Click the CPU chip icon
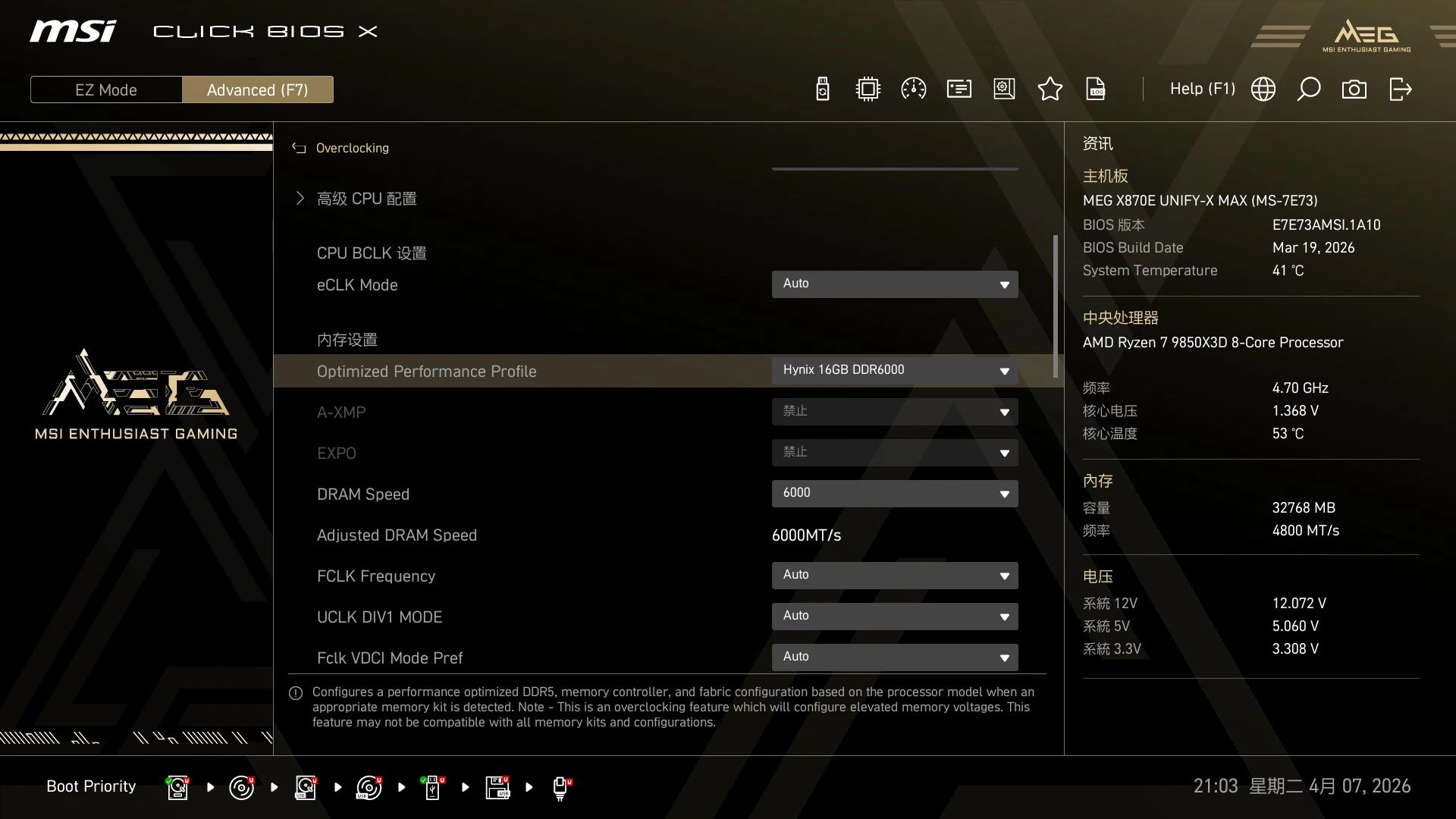 (x=868, y=89)
